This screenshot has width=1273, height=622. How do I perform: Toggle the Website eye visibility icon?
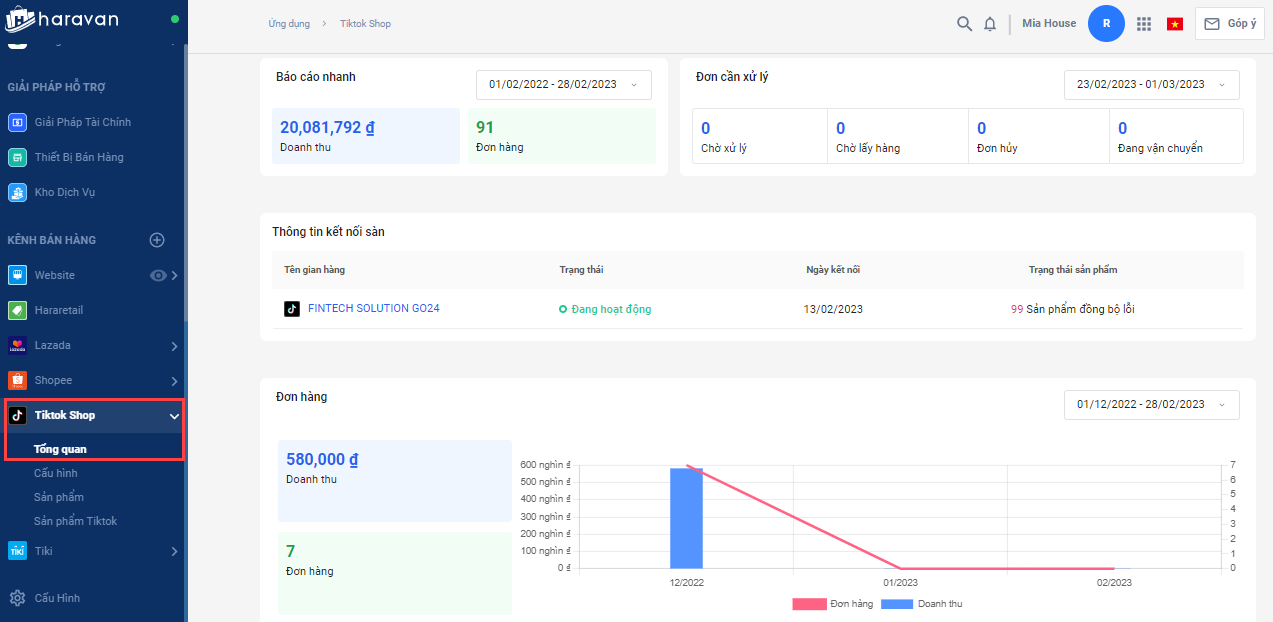point(157,275)
